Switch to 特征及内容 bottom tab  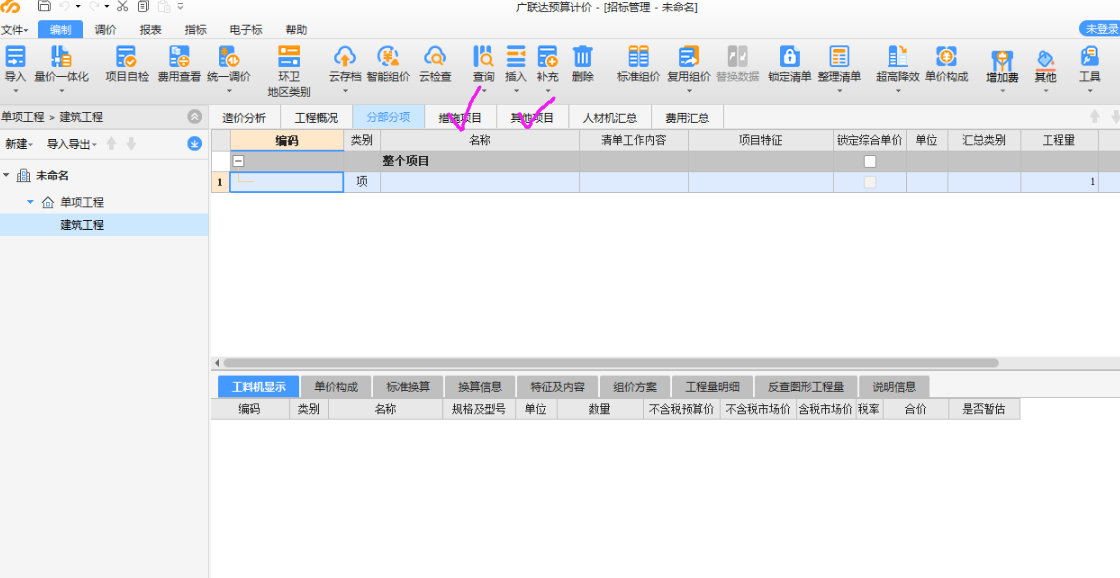[x=558, y=387]
